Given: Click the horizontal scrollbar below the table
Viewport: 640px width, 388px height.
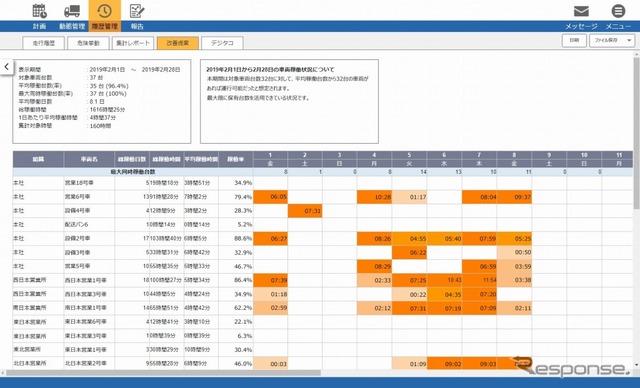Looking at the screenshot, I should pos(163,372).
